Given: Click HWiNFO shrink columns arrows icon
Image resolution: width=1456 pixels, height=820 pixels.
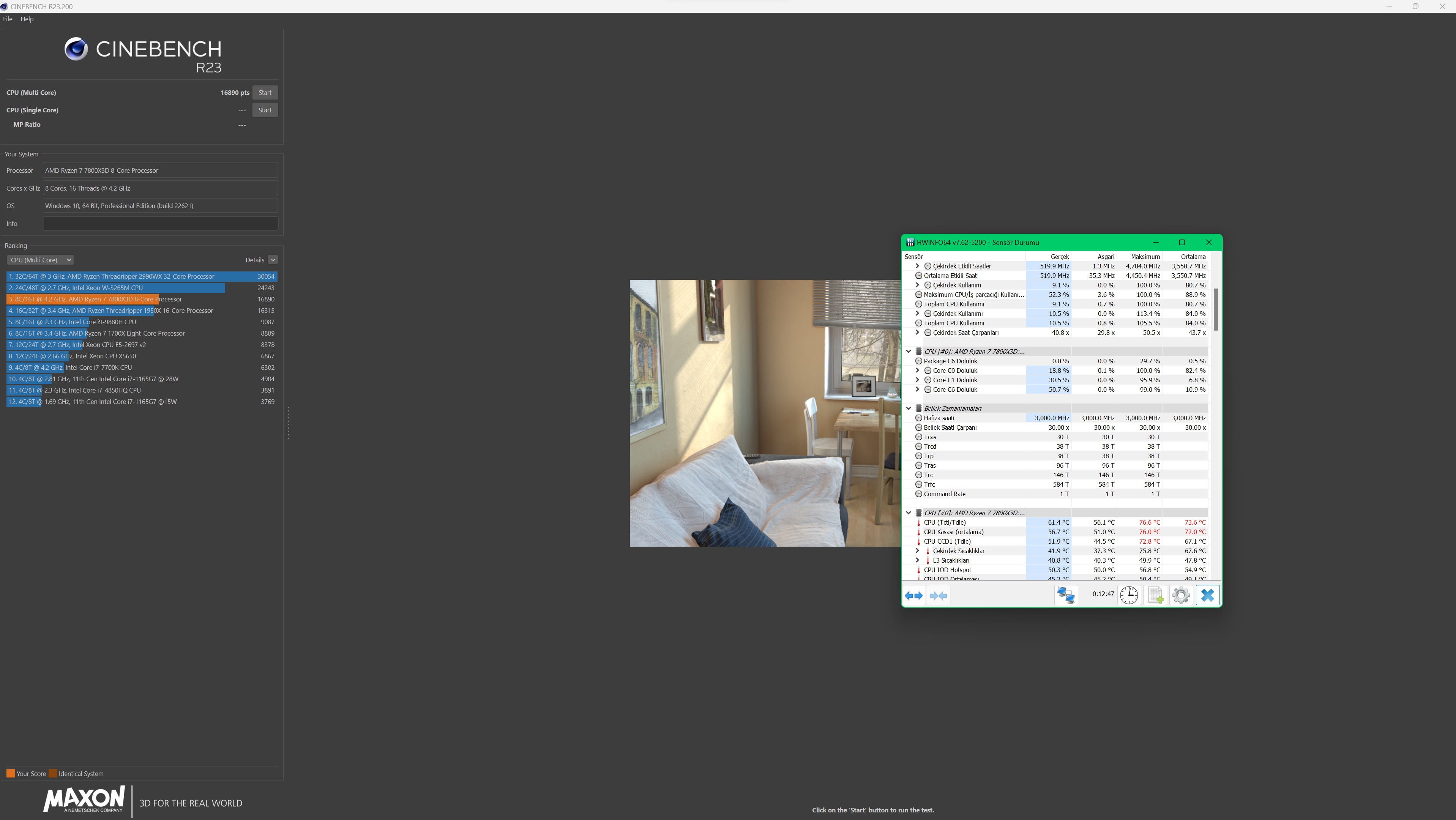Looking at the screenshot, I should tap(938, 595).
